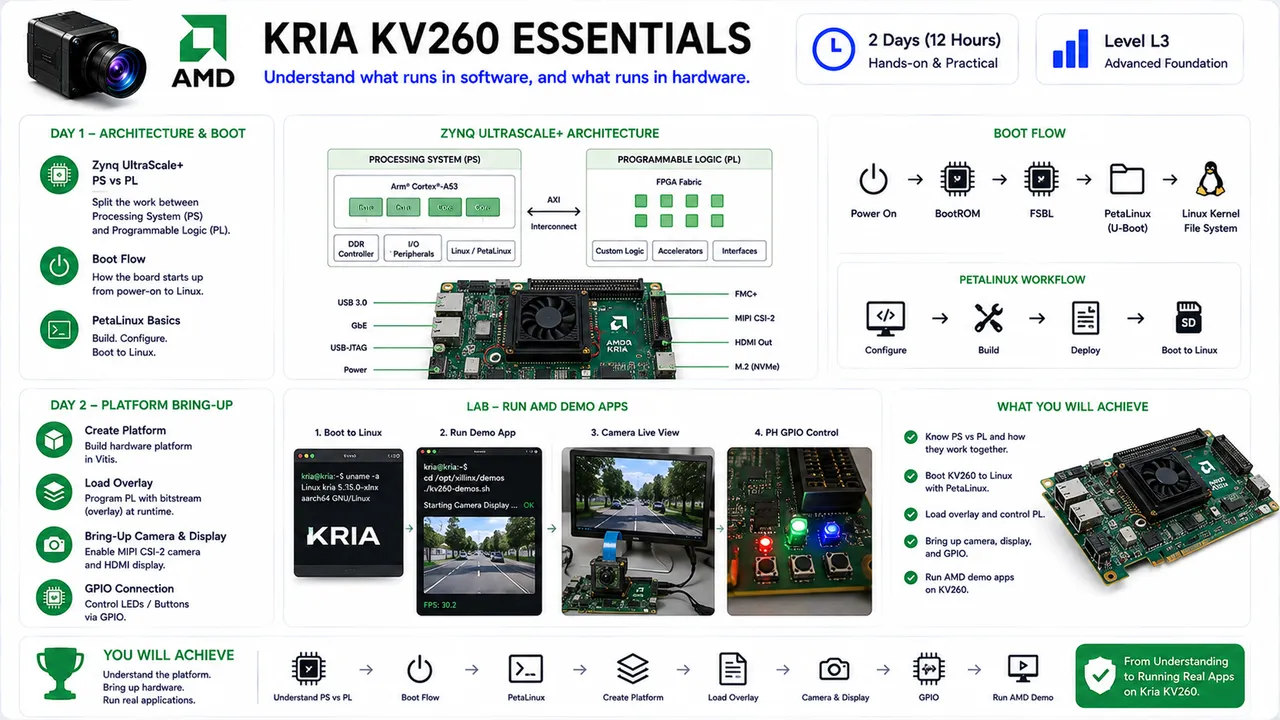
Task: Open the PH GPIO Control LED photo
Action: click(x=799, y=531)
